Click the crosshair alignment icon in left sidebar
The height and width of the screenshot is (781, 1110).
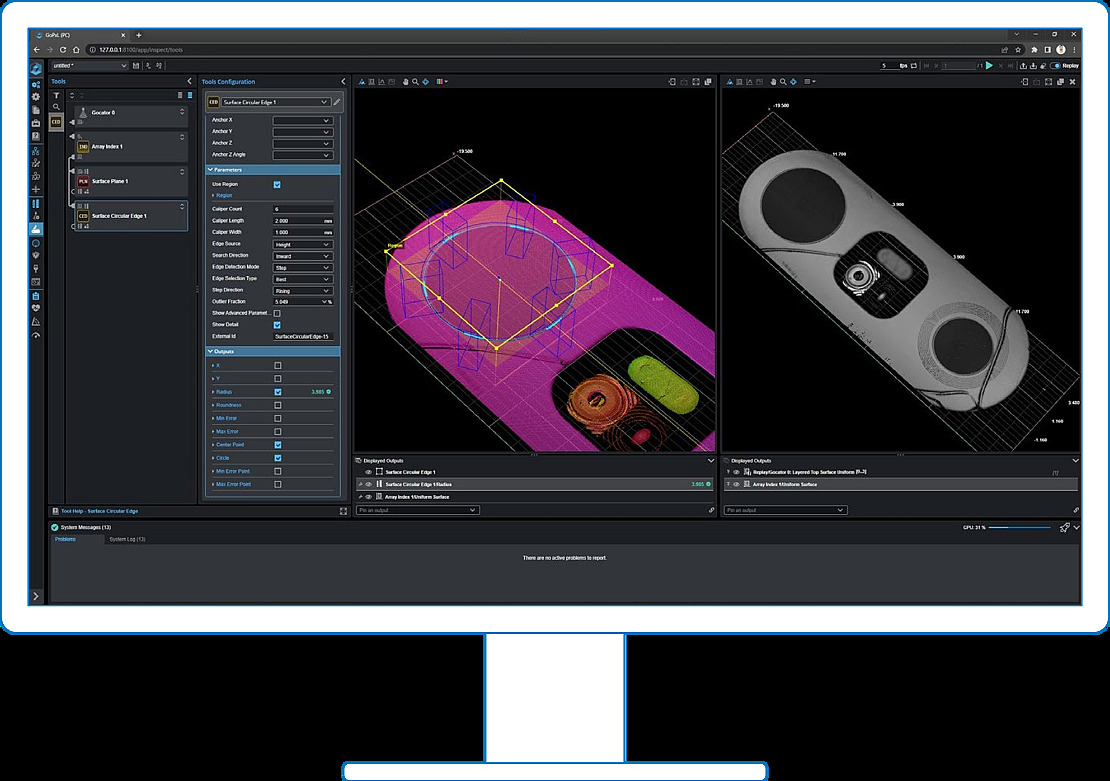tap(36, 190)
